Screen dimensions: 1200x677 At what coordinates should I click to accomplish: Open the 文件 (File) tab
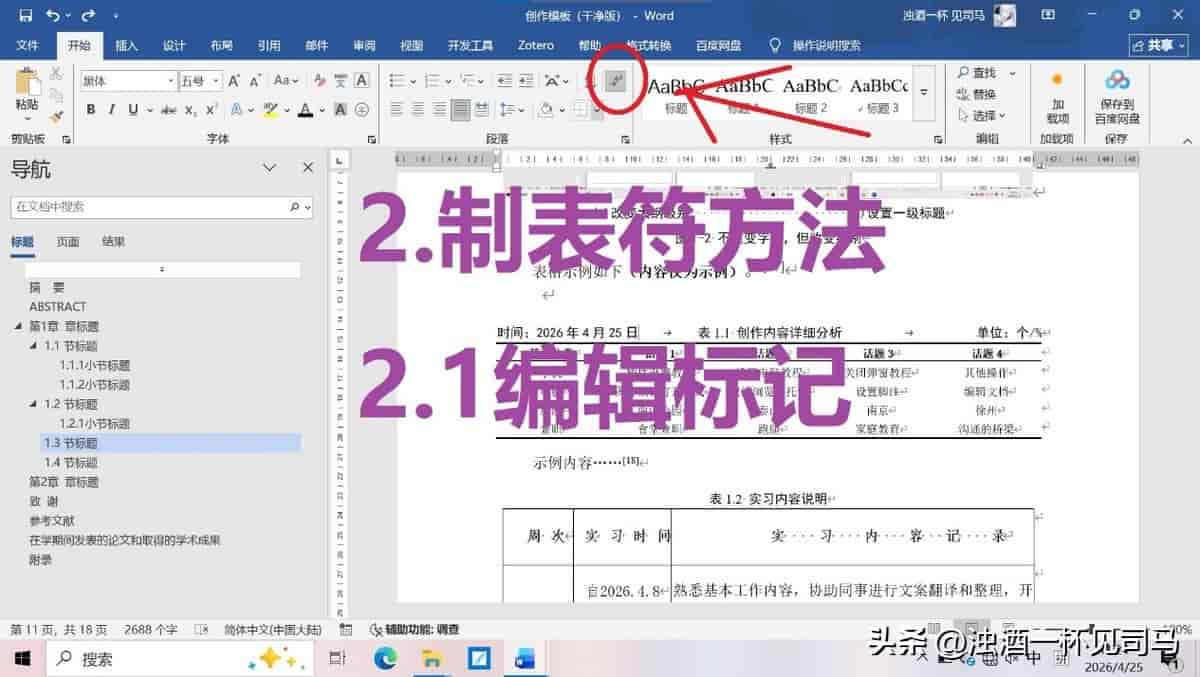(x=27, y=45)
